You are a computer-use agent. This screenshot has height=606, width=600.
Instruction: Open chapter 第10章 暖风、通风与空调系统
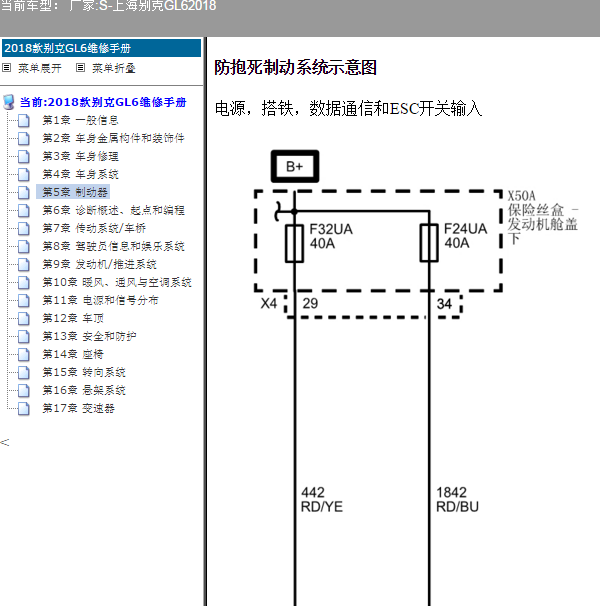[117, 283]
